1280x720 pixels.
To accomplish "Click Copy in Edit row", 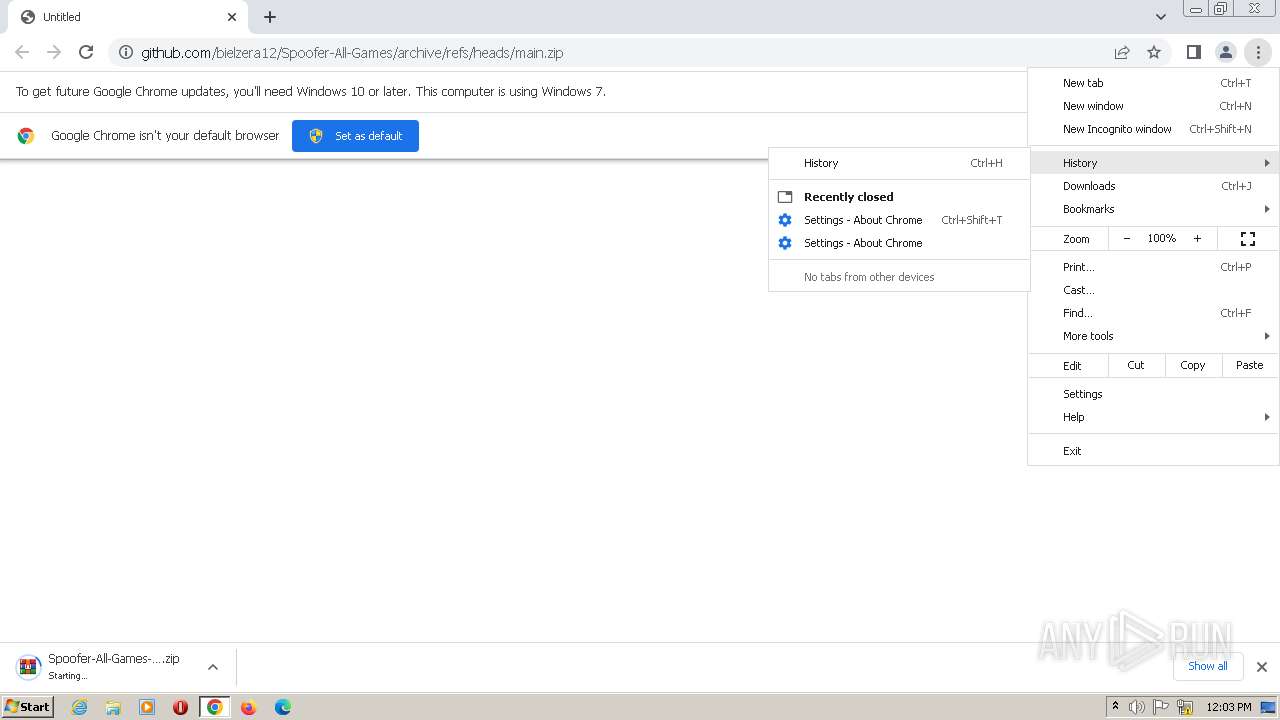I will [x=1192, y=365].
